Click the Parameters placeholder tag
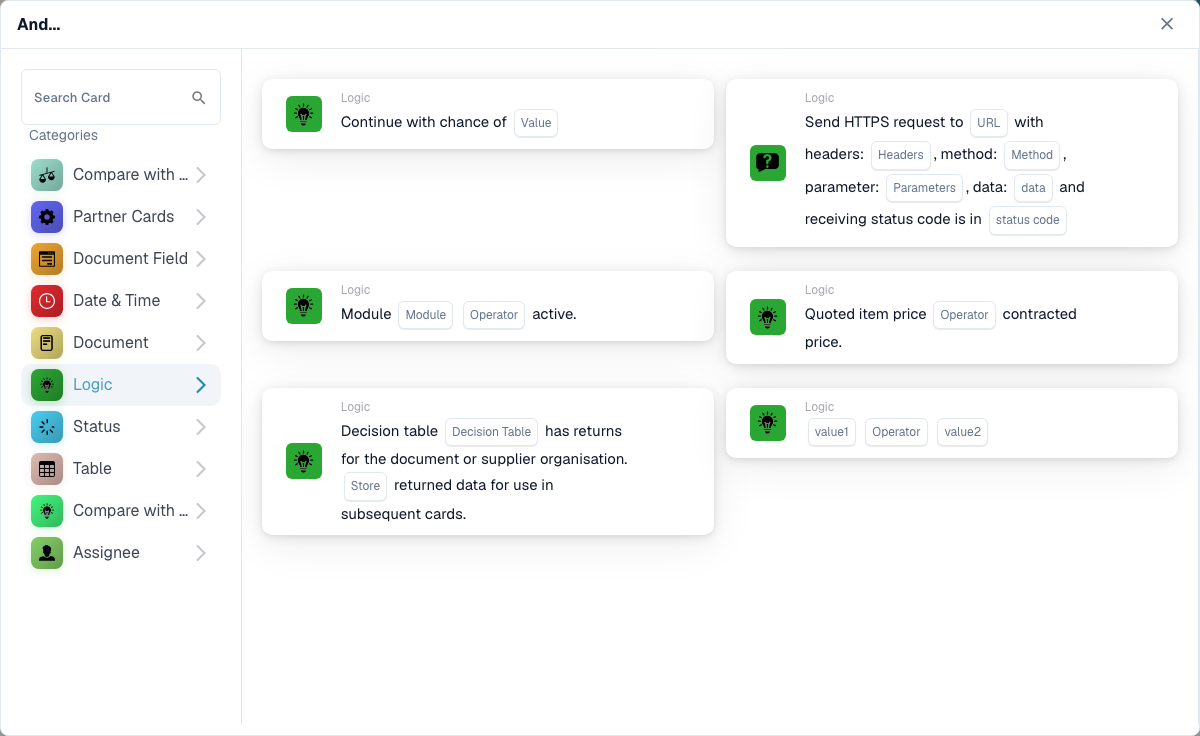Image resolution: width=1200 pixels, height=736 pixels. point(925,187)
